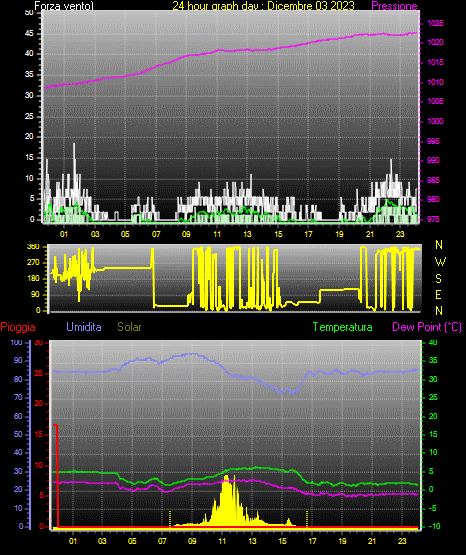Select hour label 13 under the rain chart
The image size is (466, 555).
pyautogui.click(x=252, y=541)
